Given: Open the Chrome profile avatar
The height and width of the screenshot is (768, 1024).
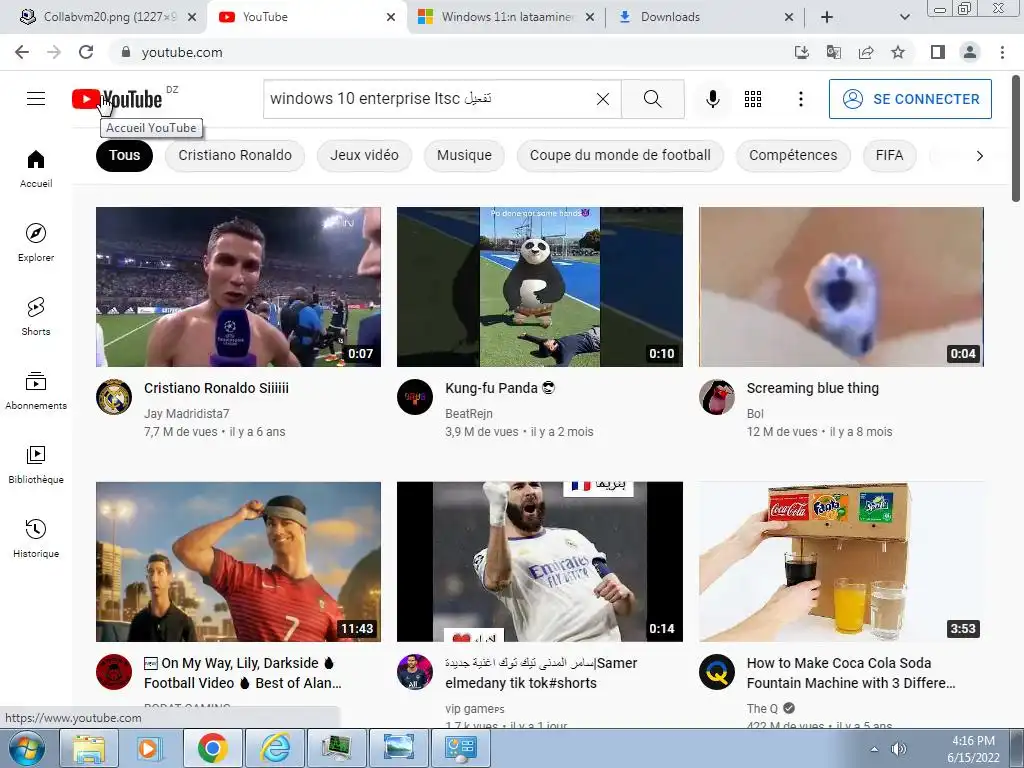Looking at the screenshot, I should pos(970,52).
